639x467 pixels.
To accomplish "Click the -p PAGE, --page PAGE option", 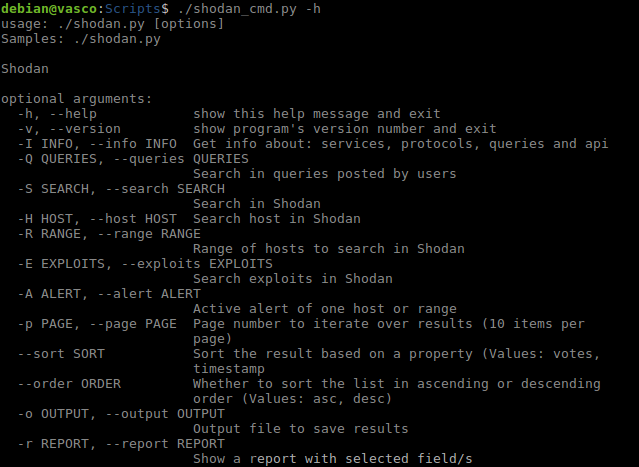I will 96,323.
